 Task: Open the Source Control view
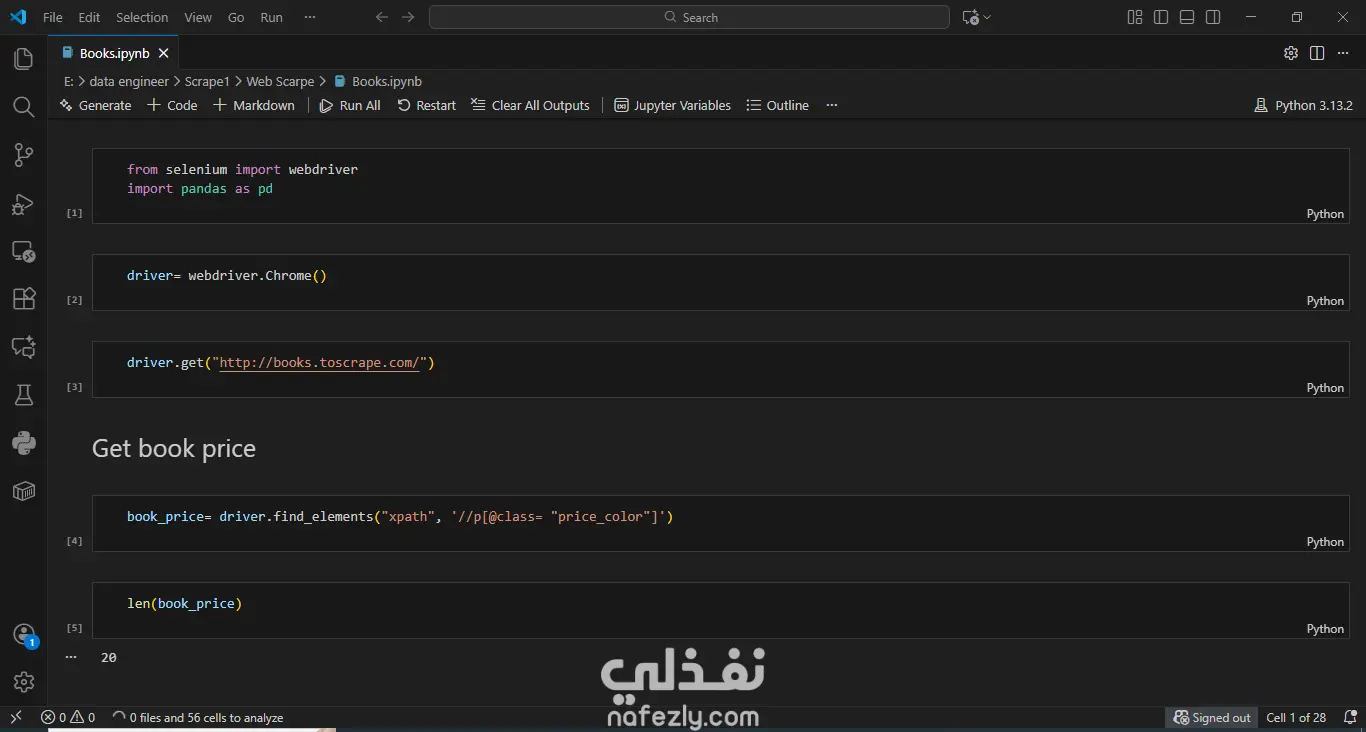coord(24,155)
